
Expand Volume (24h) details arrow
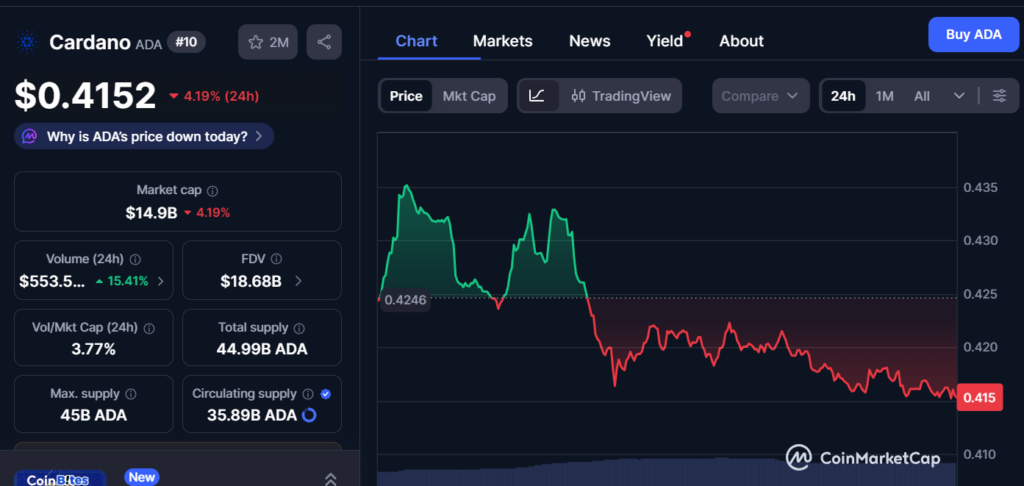[162, 281]
